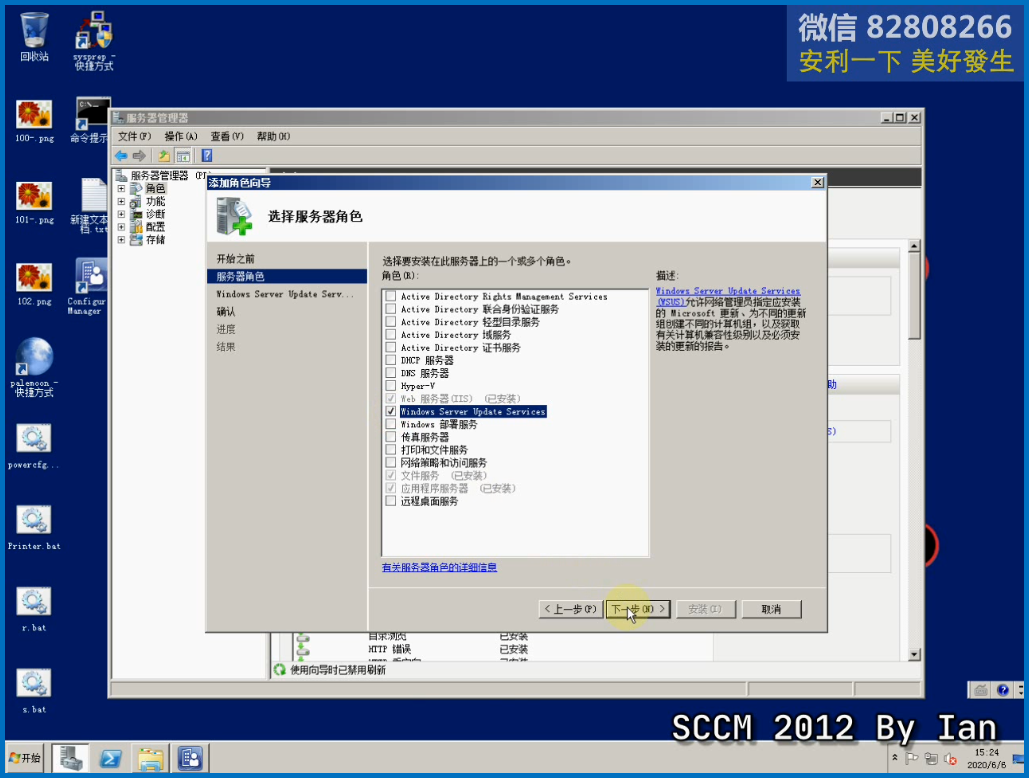Check the 传真服务器 role
Image resolution: width=1029 pixels, height=778 pixels.
[390, 437]
